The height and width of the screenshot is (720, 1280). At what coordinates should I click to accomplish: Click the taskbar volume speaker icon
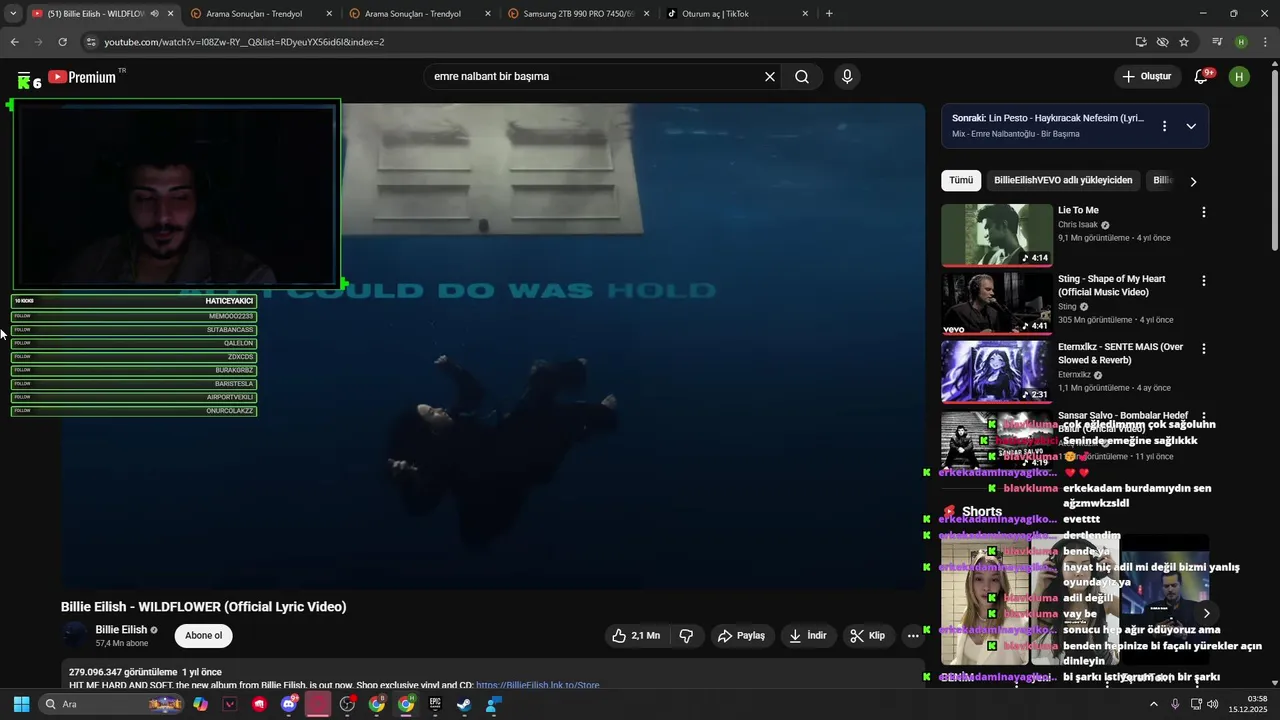click(1213, 704)
